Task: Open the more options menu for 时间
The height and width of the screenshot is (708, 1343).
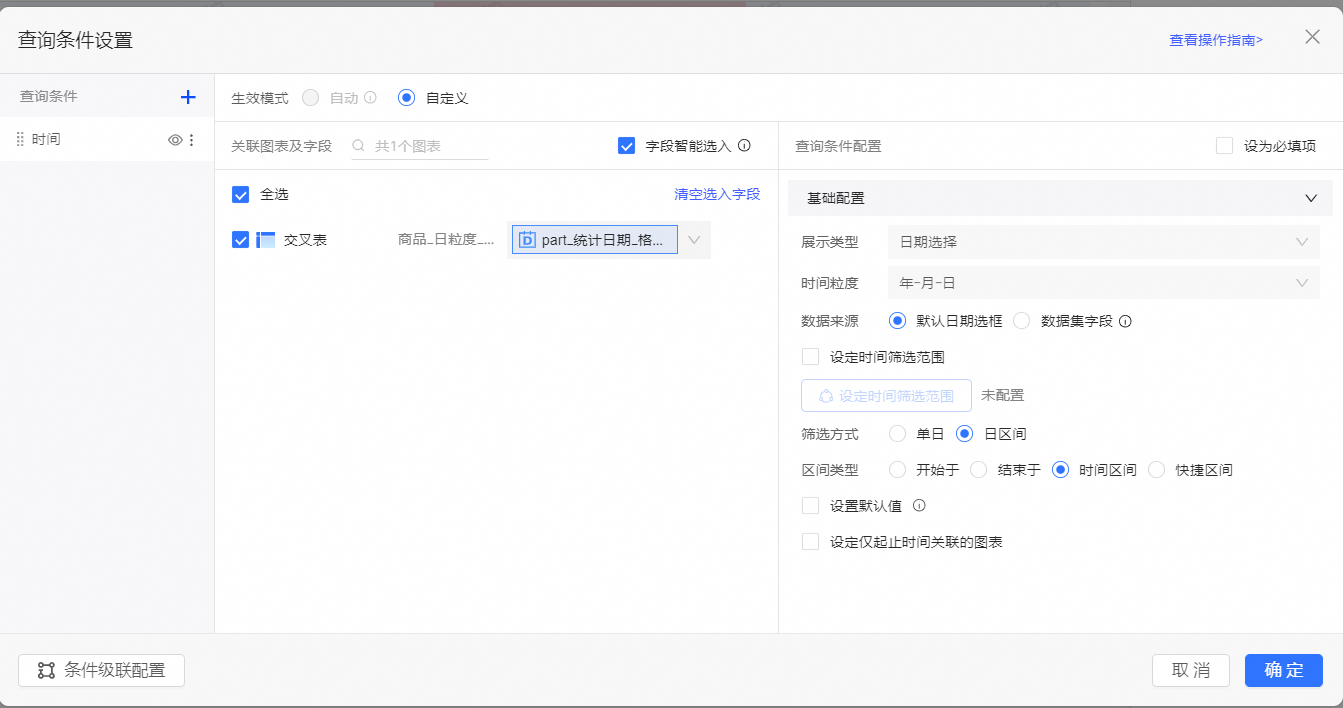Action: (x=192, y=140)
